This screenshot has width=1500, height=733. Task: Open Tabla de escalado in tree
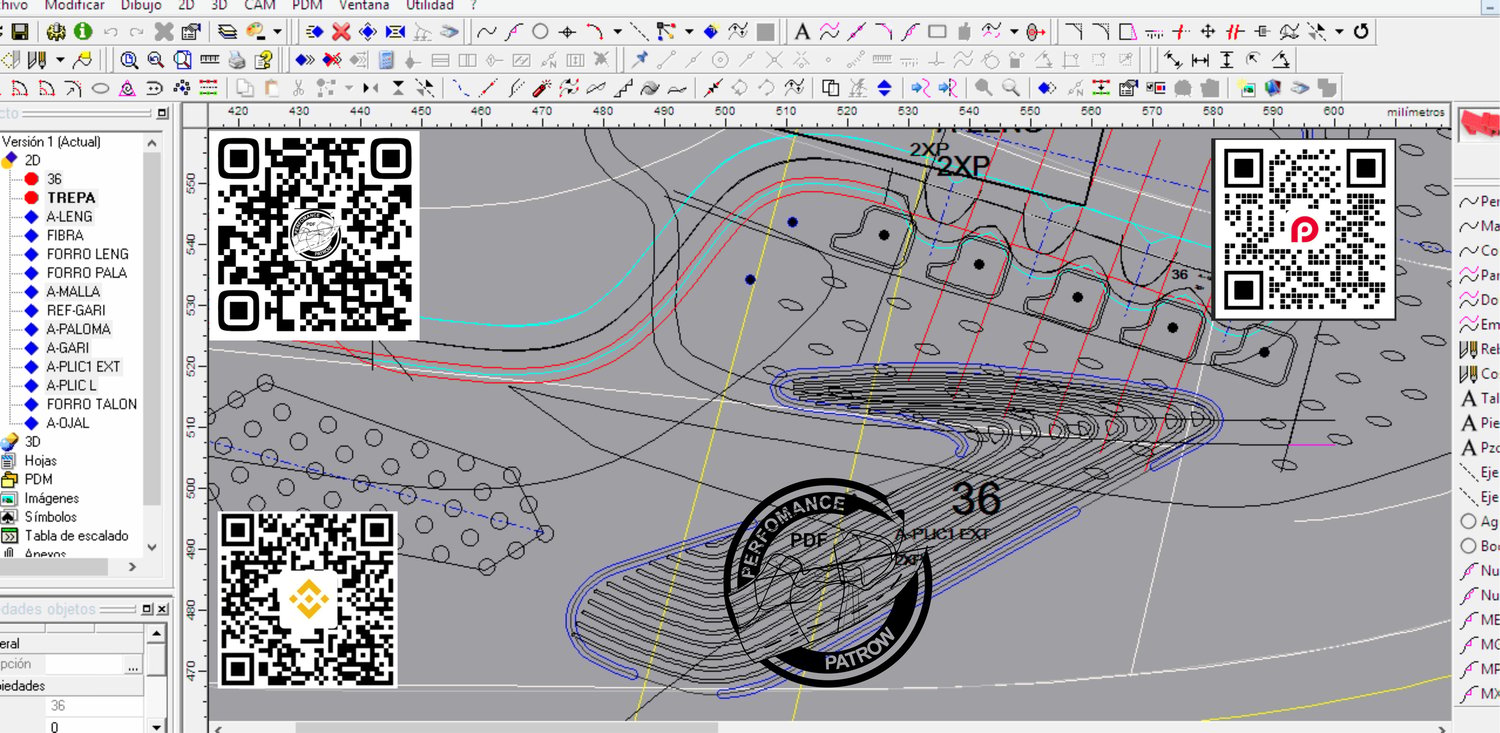tap(77, 536)
